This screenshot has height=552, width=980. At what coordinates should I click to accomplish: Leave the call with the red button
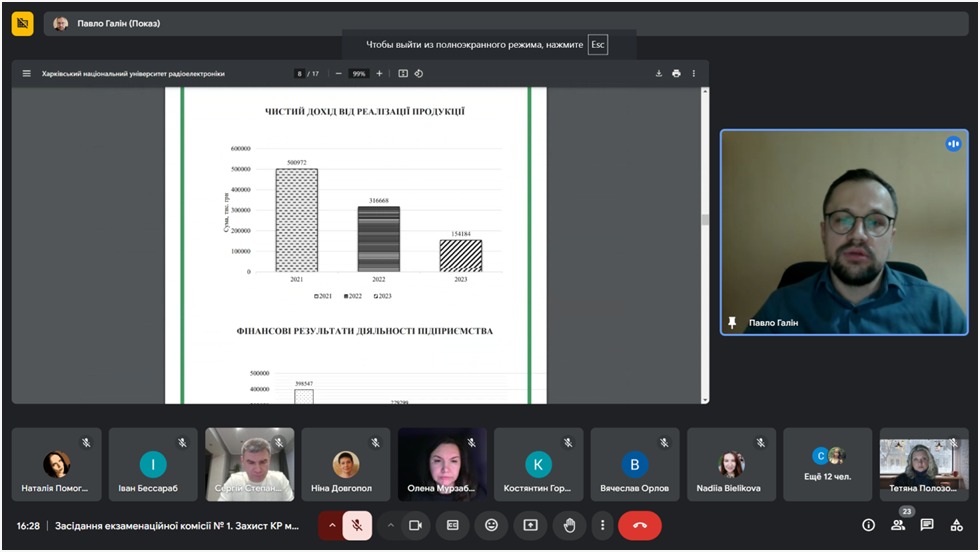pyautogui.click(x=640, y=525)
